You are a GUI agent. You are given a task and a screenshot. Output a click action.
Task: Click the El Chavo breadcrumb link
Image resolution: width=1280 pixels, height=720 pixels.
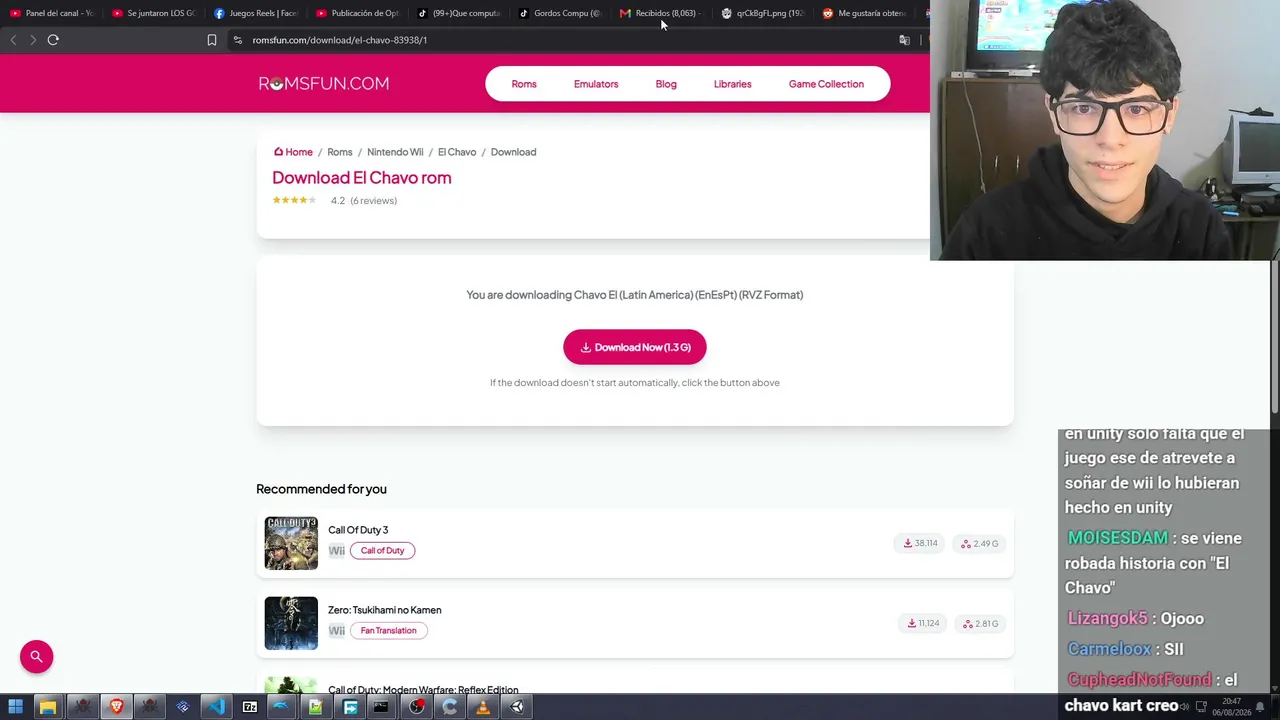pyautogui.click(x=457, y=152)
